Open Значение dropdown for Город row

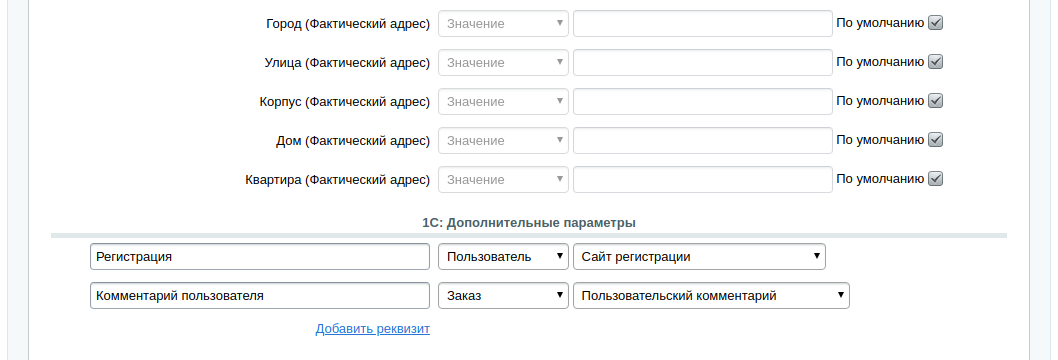[503, 24]
